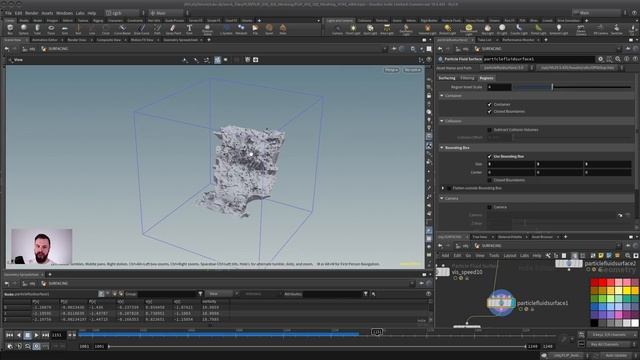Image resolution: width=640 pixels, height=360 pixels.
Task: Select the Torus shelf tool
Action: click(x=51, y=29)
